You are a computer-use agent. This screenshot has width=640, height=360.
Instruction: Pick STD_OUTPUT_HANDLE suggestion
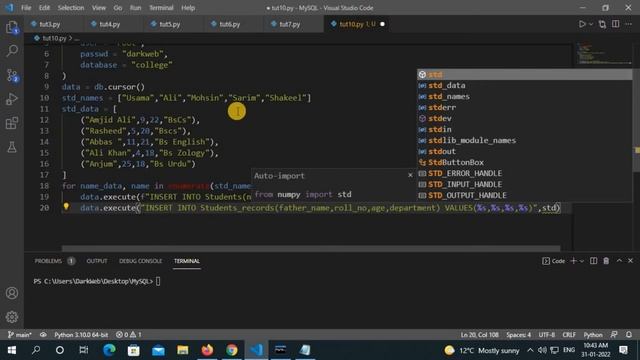coord(524,196)
